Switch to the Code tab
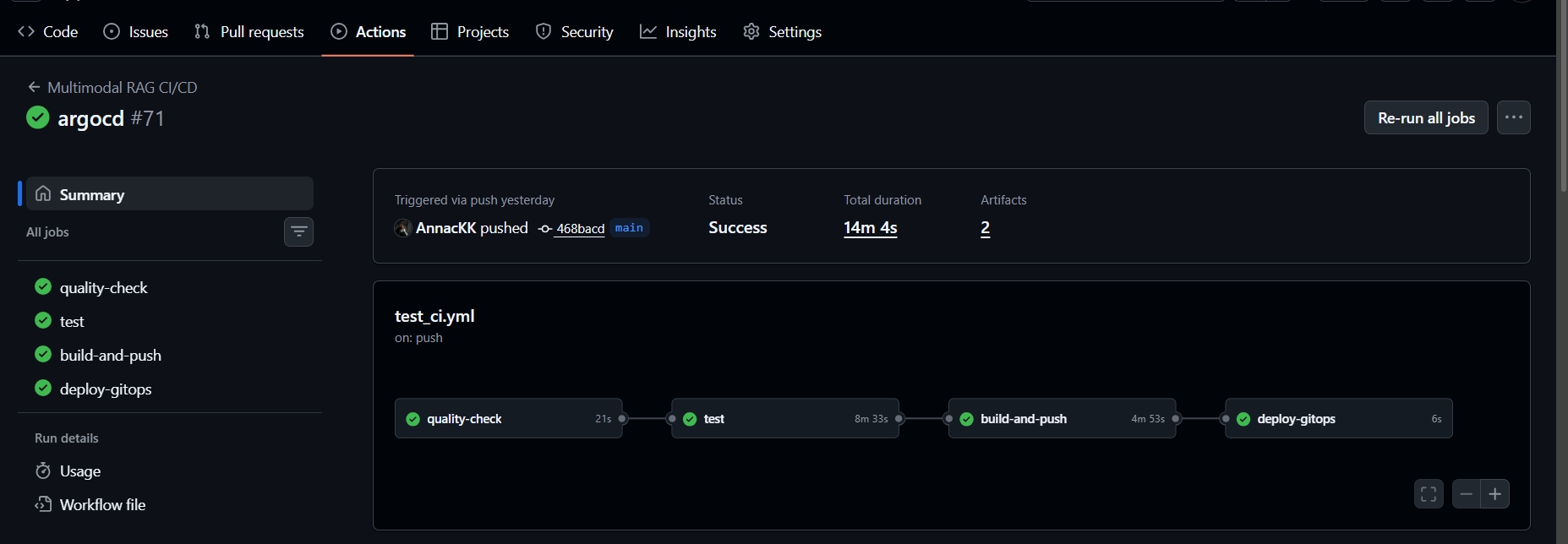The width and height of the screenshot is (1568, 544). point(48,32)
